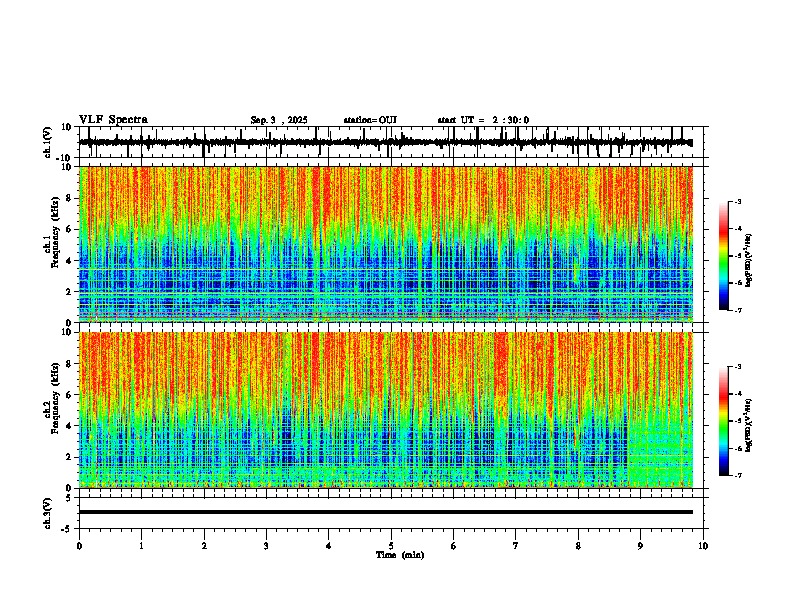Click time axis tick label "1"
792x612 pixels.
(x=141, y=546)
